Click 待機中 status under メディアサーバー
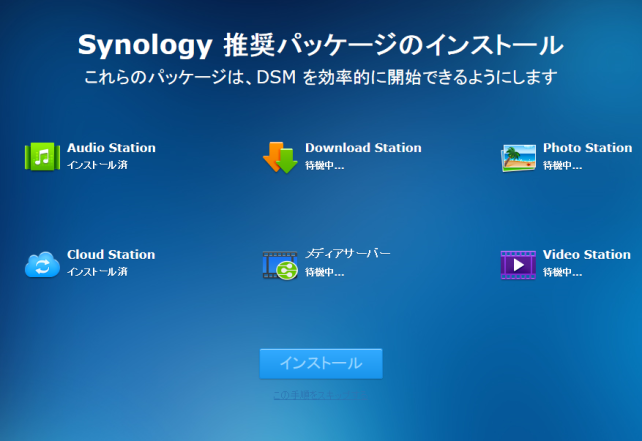The width and height of the screenshot is (642, 441). pos(325,272)
